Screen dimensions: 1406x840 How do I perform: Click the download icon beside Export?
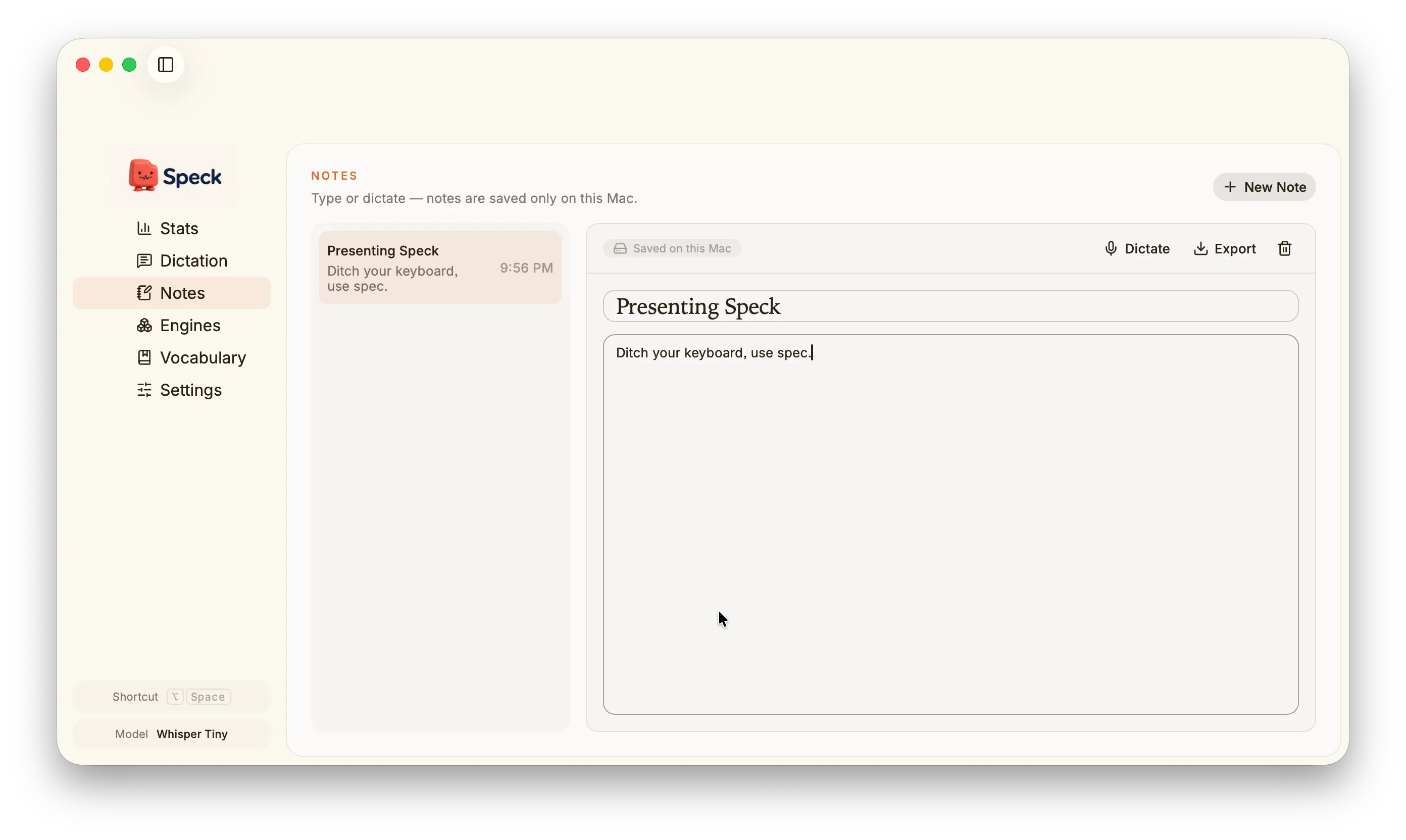tap(1200, 248)
